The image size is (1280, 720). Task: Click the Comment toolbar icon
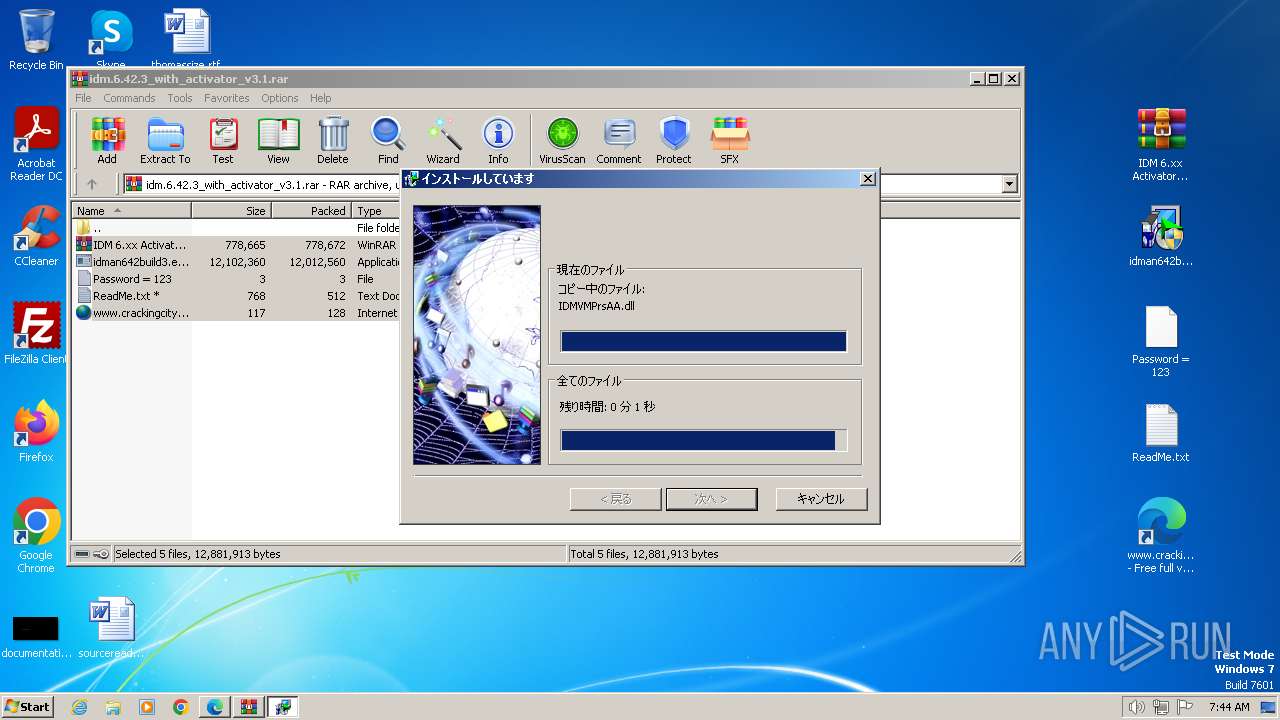[619, 140]
